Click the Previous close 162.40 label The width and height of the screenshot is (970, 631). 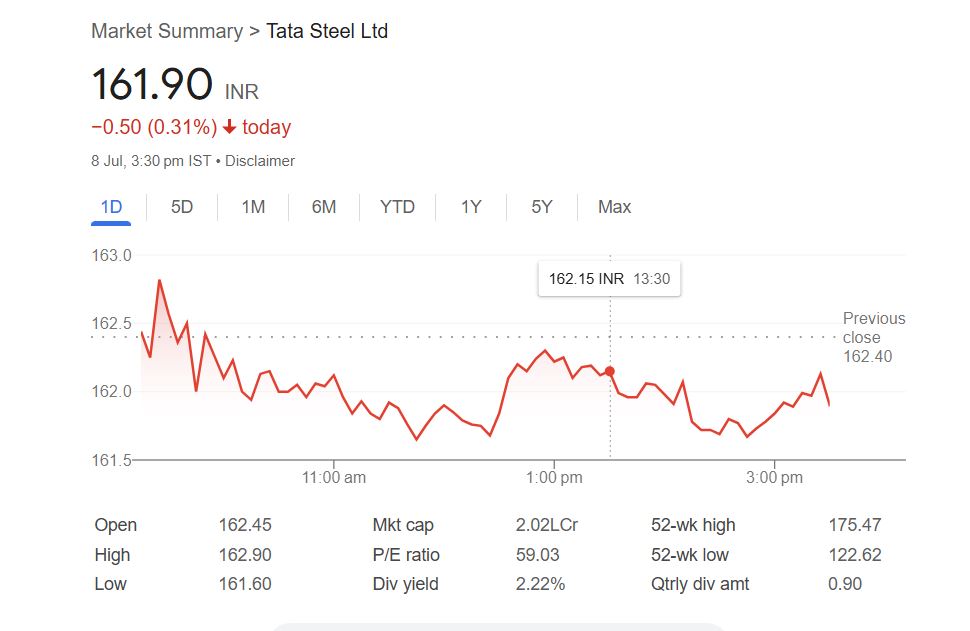click(873, 337)
